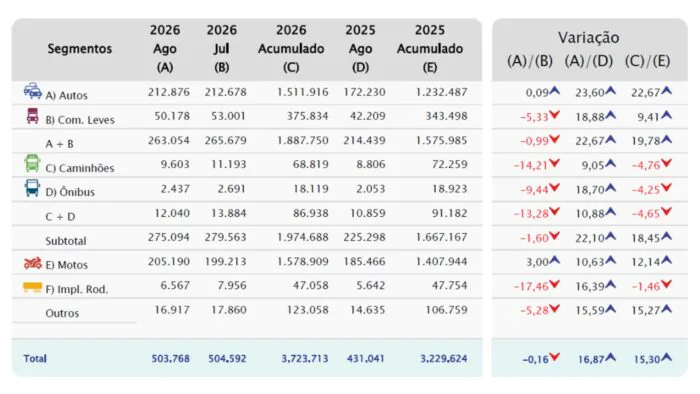Click the (C)/(E) variation header
Image resolution: width=700 pixels, height=394 pixels.
pyautogui.click(x=647, y=61)
